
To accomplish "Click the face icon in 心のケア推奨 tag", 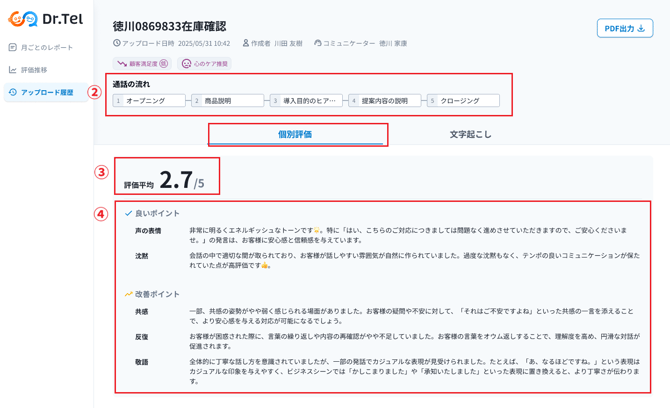I will pos(186,64).
